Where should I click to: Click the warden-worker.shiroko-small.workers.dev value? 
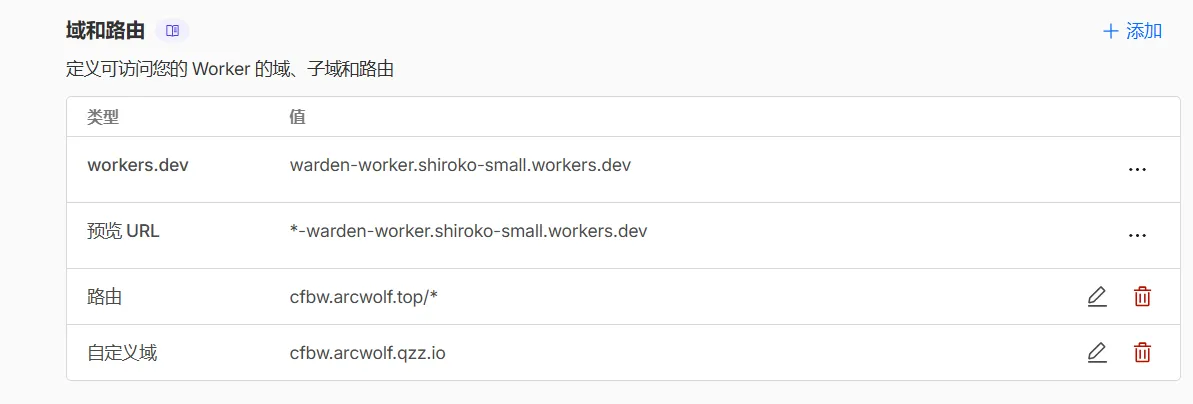click(x=460, y=165)
